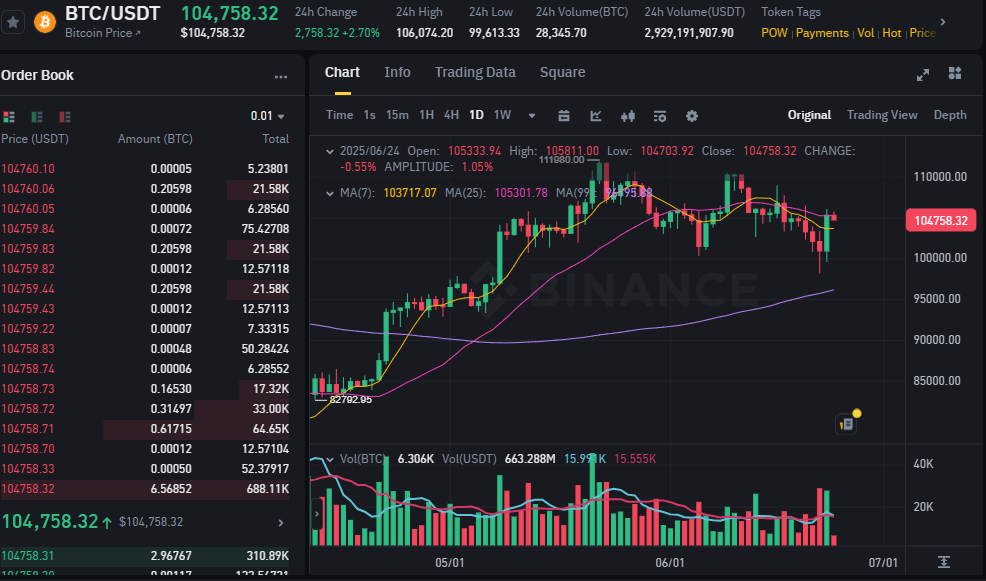This screenshot has height=581, width=986.
Task: Open chart settings gear icon
Action: [x=692, y=116]
